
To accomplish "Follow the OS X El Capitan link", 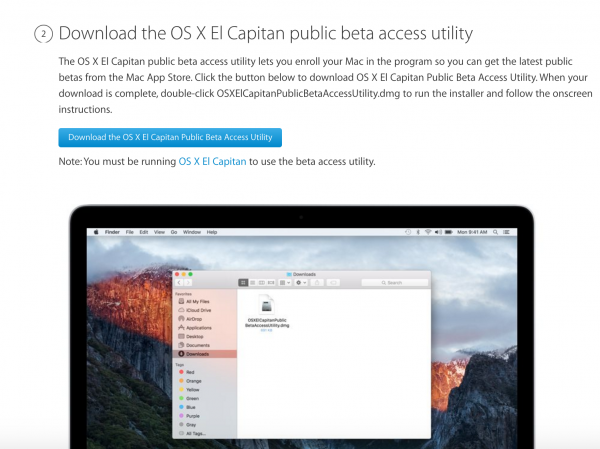I will (212, 161).
